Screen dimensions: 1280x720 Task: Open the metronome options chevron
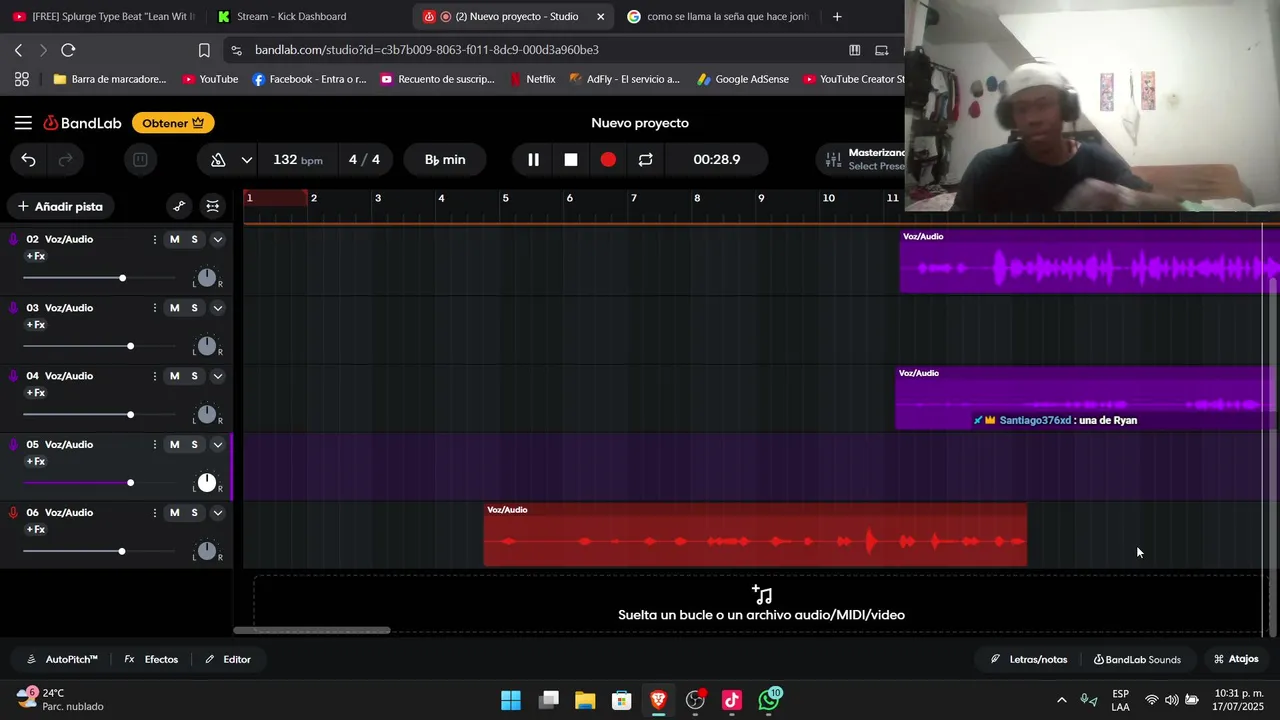(246, 160)
